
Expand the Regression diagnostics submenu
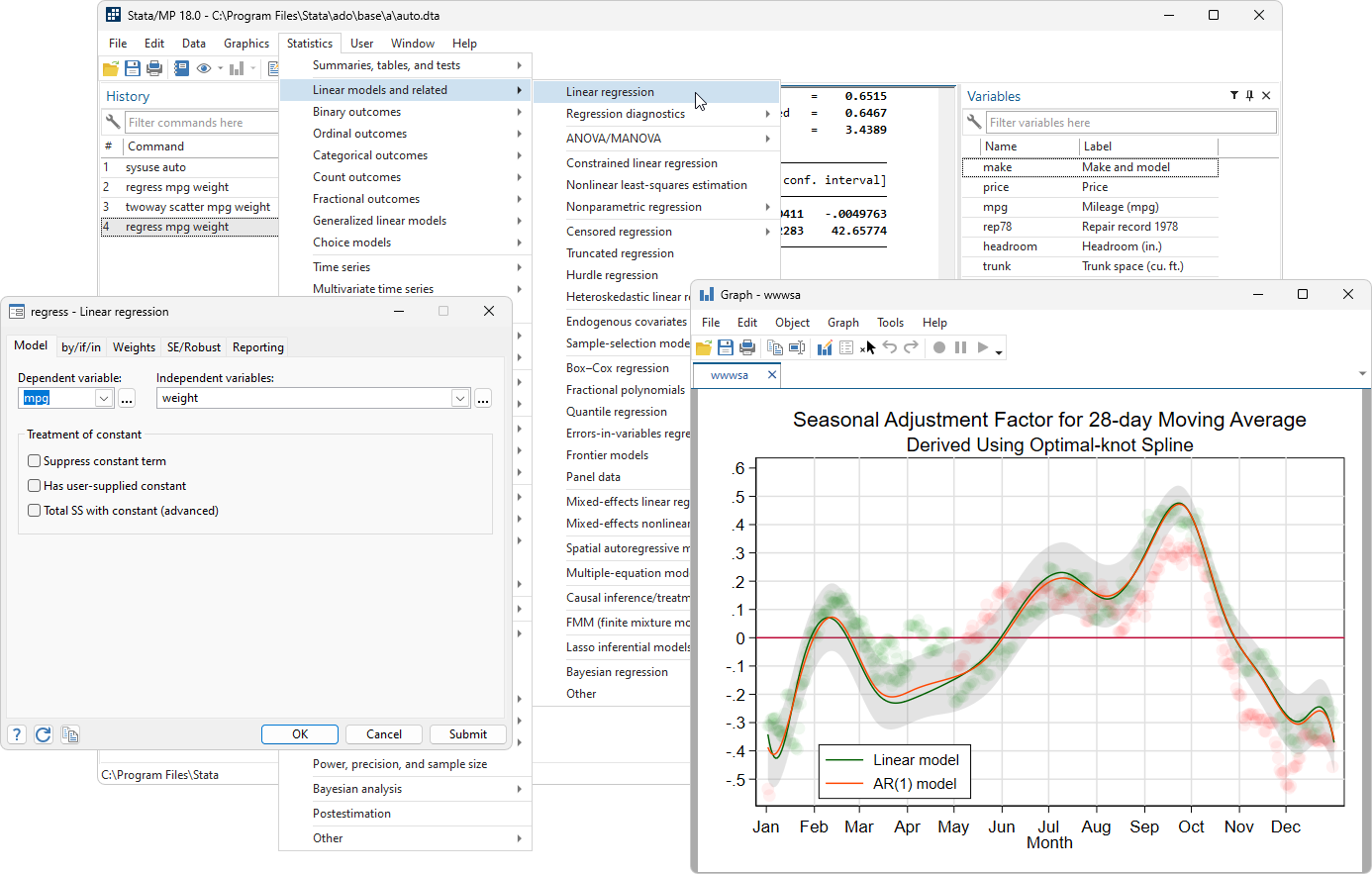(626, 114)
